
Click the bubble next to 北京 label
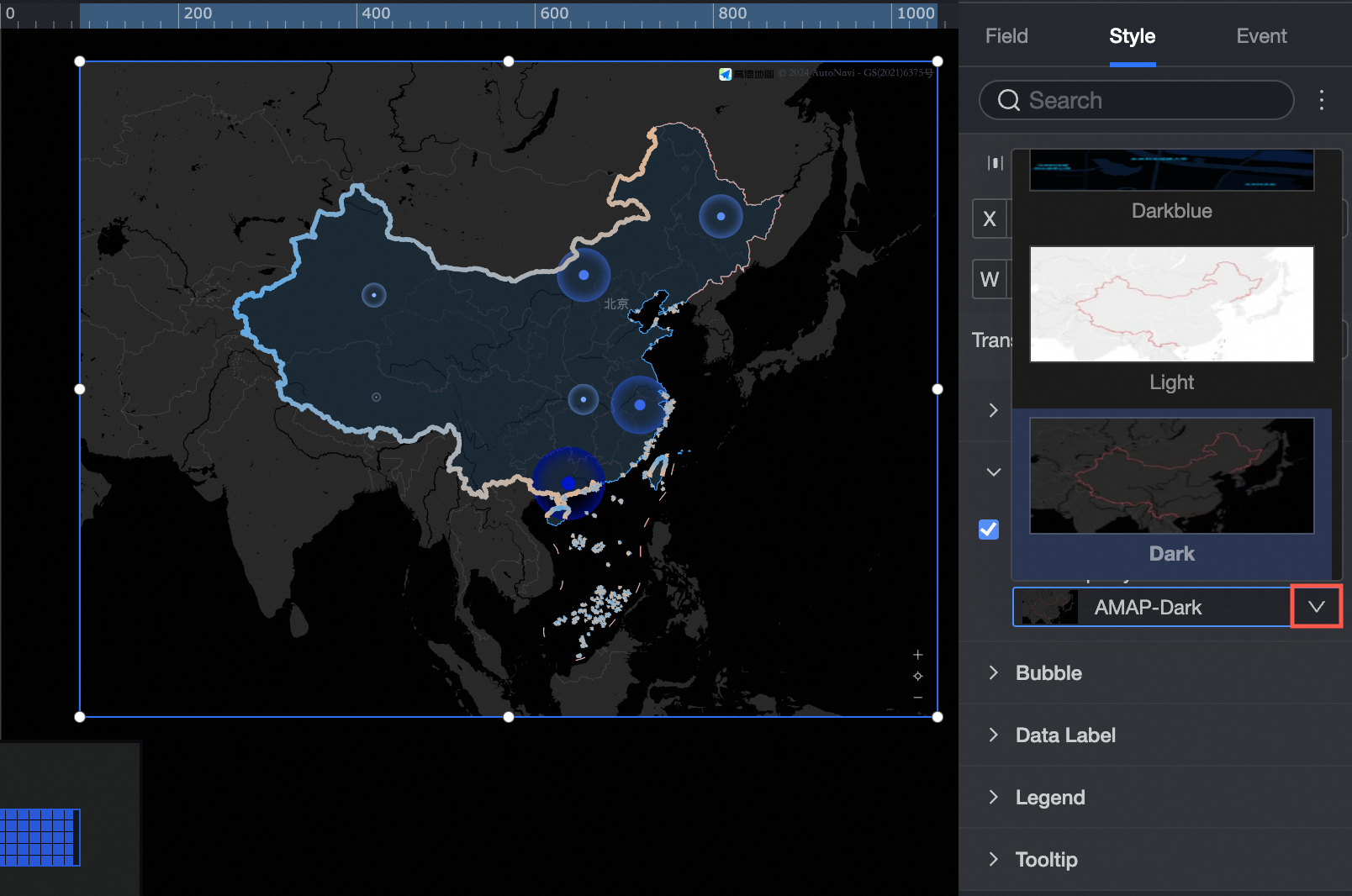click(x=584, y=275)
